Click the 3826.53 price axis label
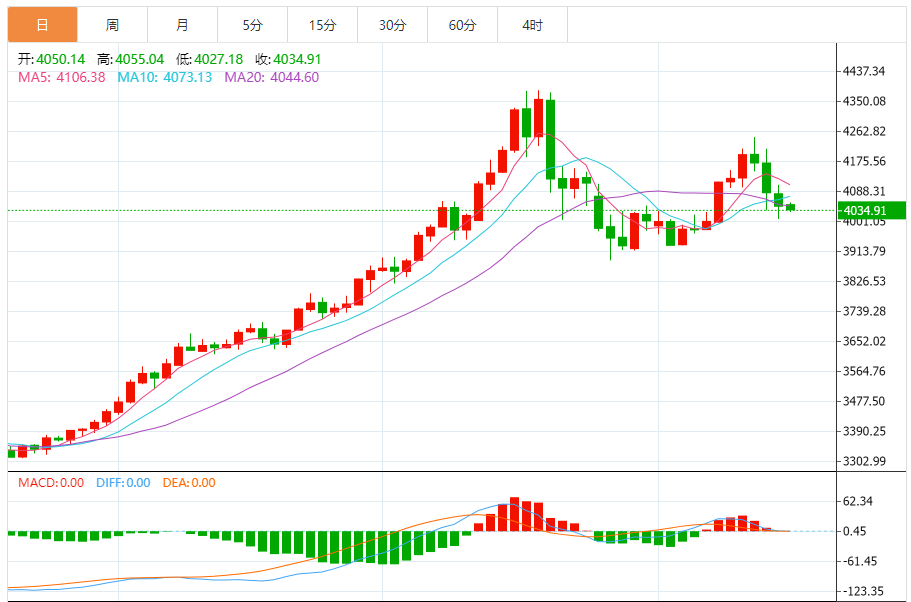The height and width of the screenshot is (602, 911). 864,281
